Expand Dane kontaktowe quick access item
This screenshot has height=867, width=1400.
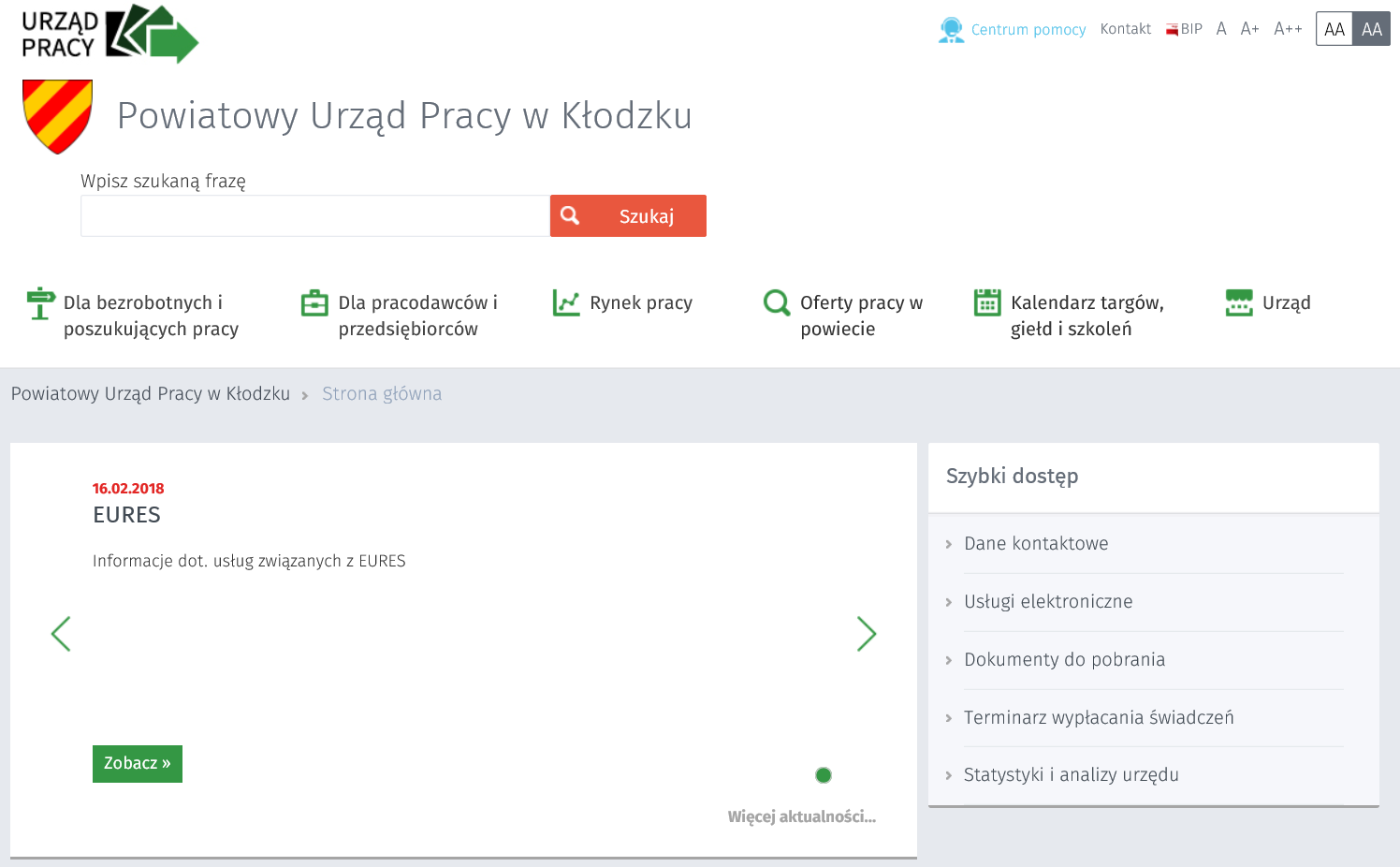[1036, 544]
